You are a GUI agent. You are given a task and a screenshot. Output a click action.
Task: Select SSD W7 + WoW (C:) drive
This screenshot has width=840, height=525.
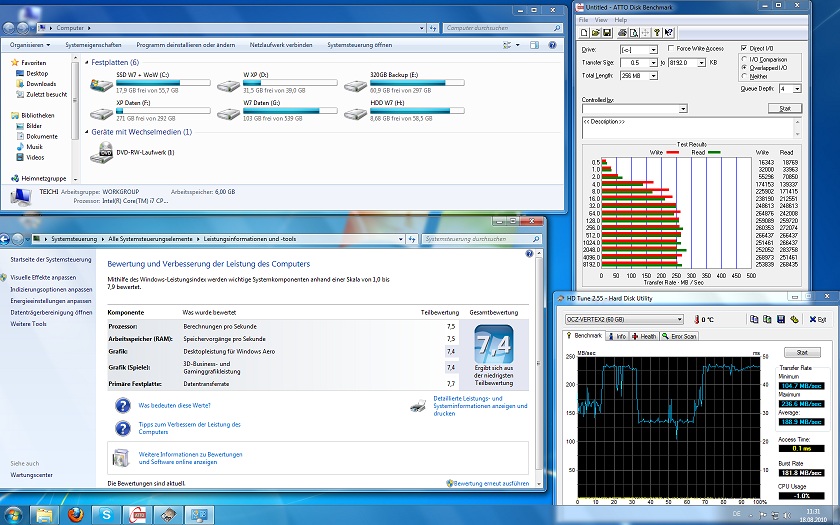pyautogui.click(x=150, y=82)
